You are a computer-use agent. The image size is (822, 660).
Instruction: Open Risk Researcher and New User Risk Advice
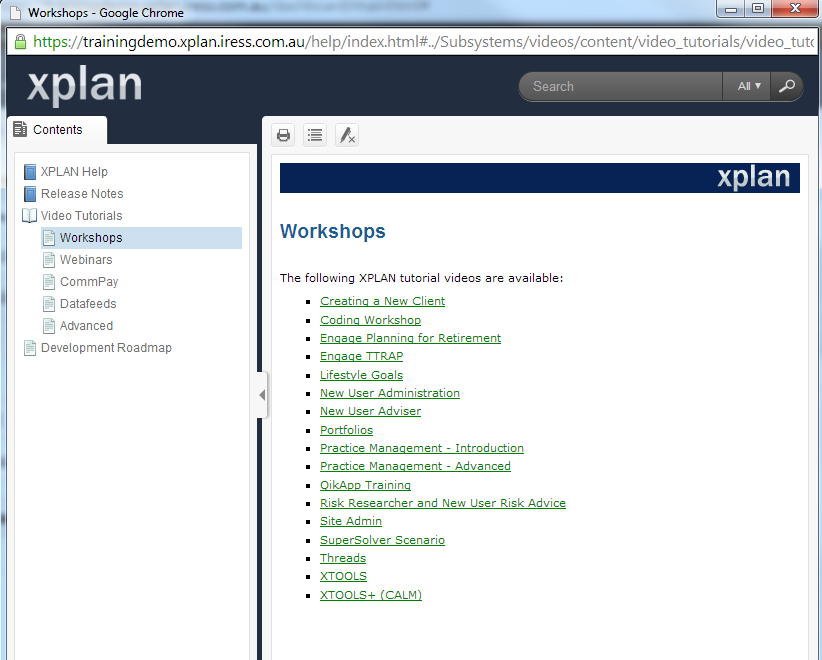click(443, 503)
